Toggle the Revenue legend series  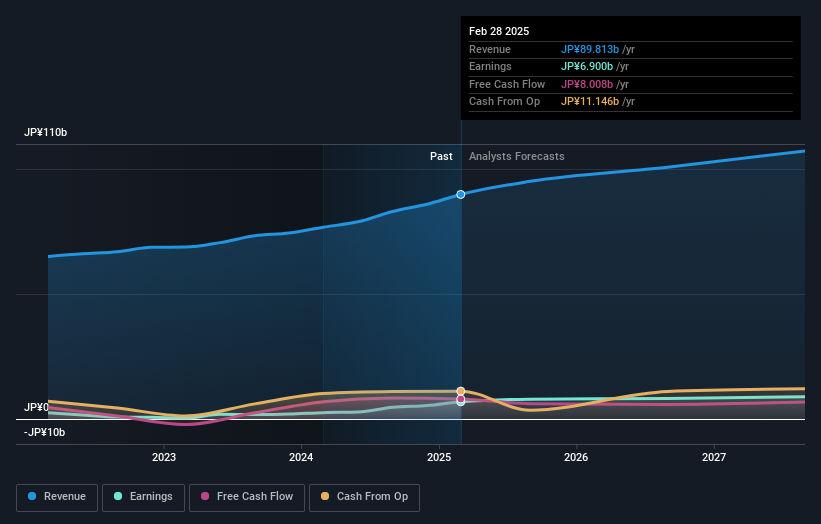click(57, 497)
